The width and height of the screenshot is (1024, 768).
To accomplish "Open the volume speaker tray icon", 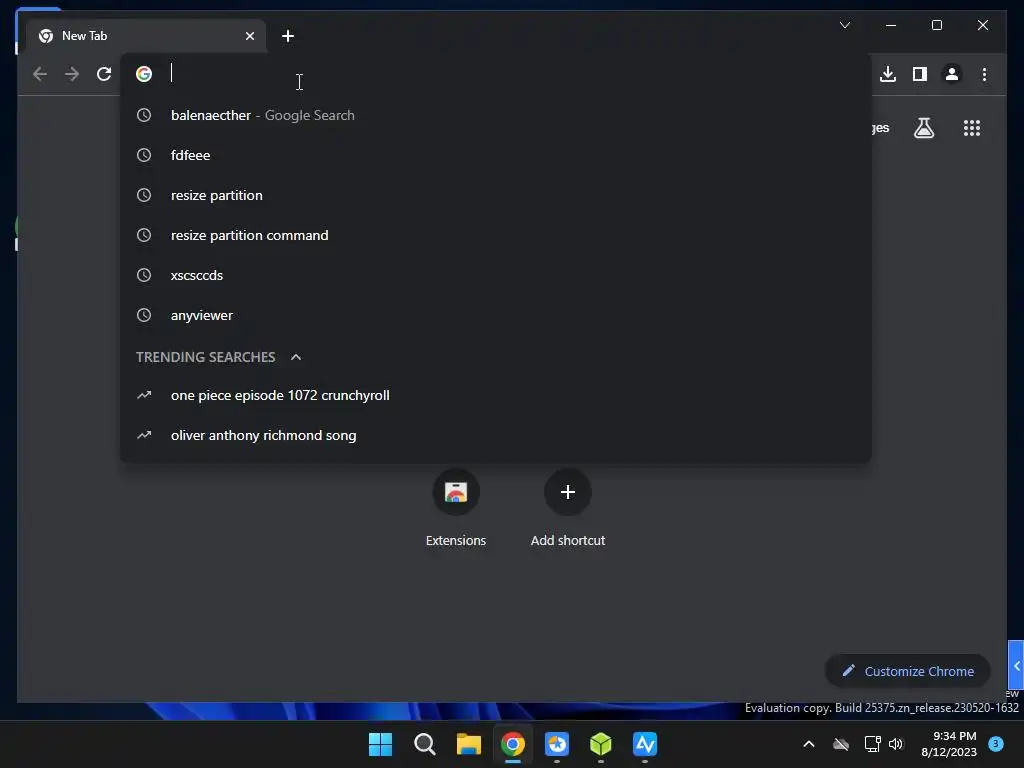I will [x=895, y=744].
